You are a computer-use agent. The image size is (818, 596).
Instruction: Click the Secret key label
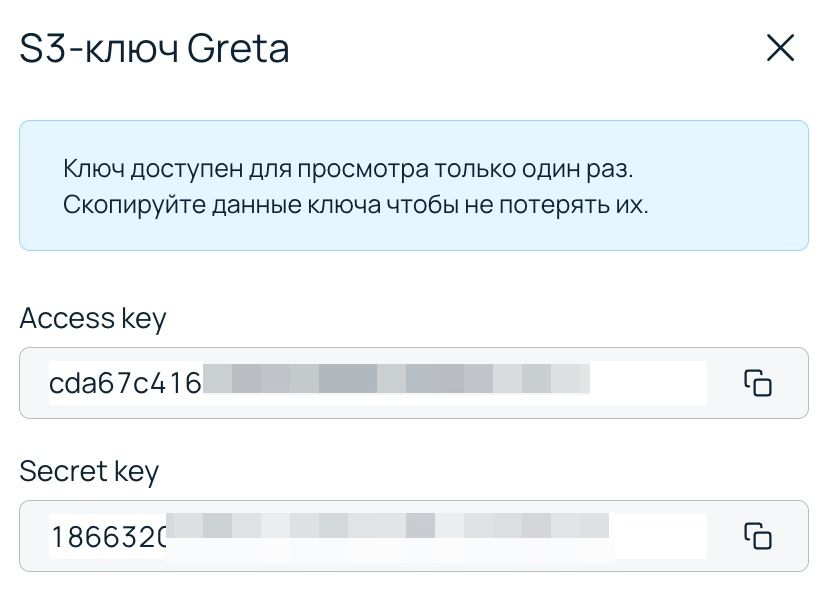(x=89, y=471)
